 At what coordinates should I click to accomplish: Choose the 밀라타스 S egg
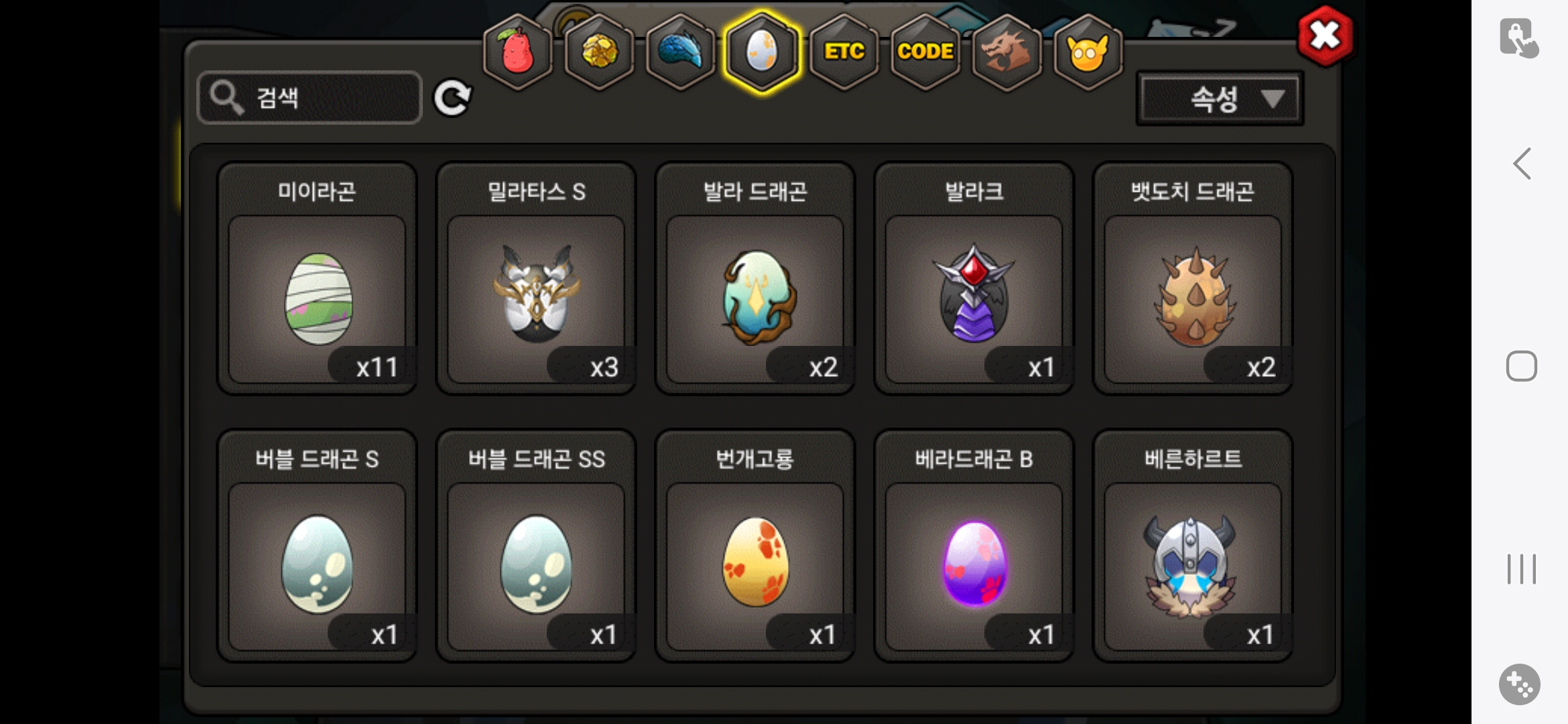coord(536,278)
